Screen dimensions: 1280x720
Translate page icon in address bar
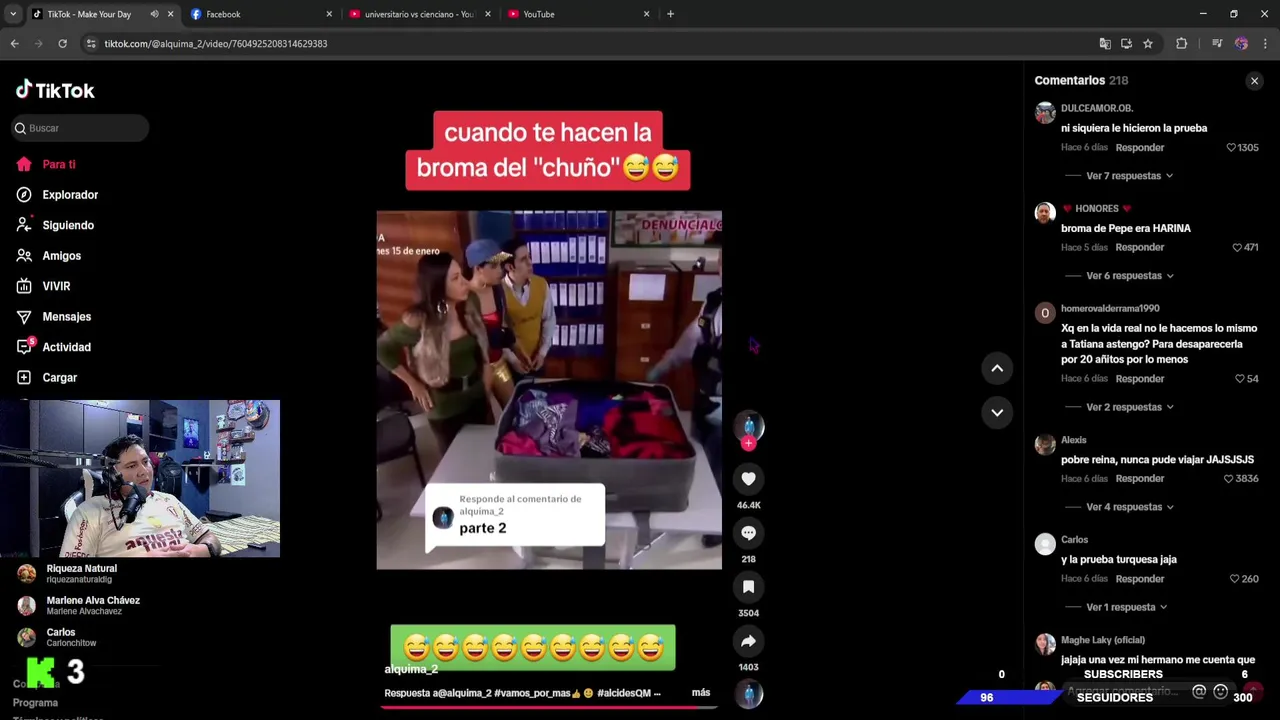[x=1105, y=44]
